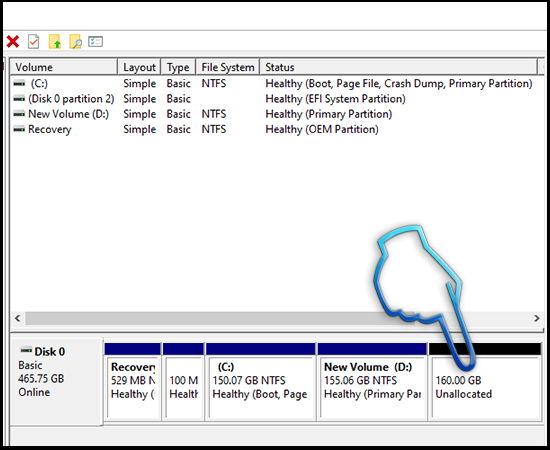Select New Volume (D:) list row
The image size is (550, 450).
pos(274,114)
